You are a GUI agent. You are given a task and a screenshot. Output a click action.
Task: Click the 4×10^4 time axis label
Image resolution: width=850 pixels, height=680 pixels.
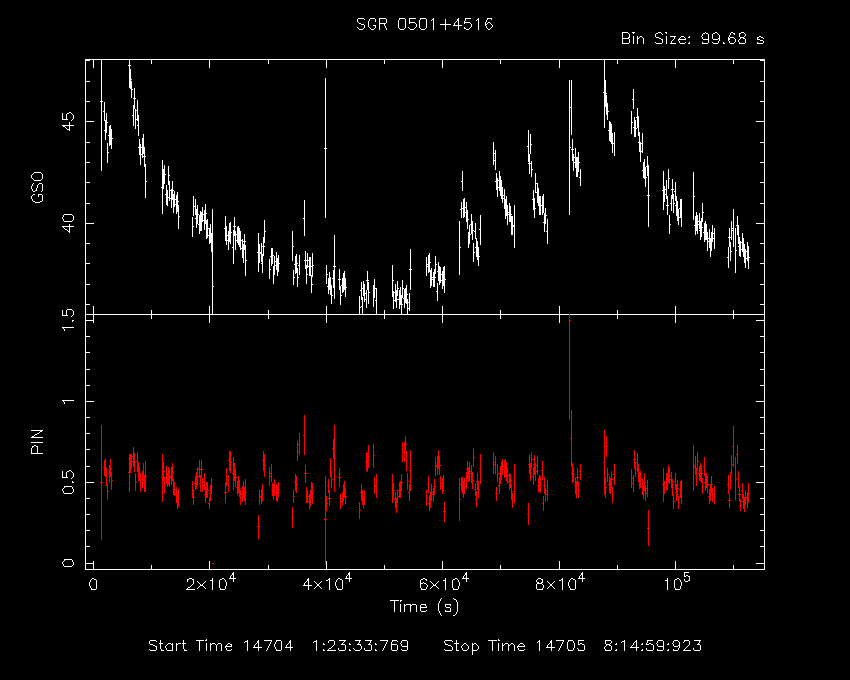pos(326,582)
